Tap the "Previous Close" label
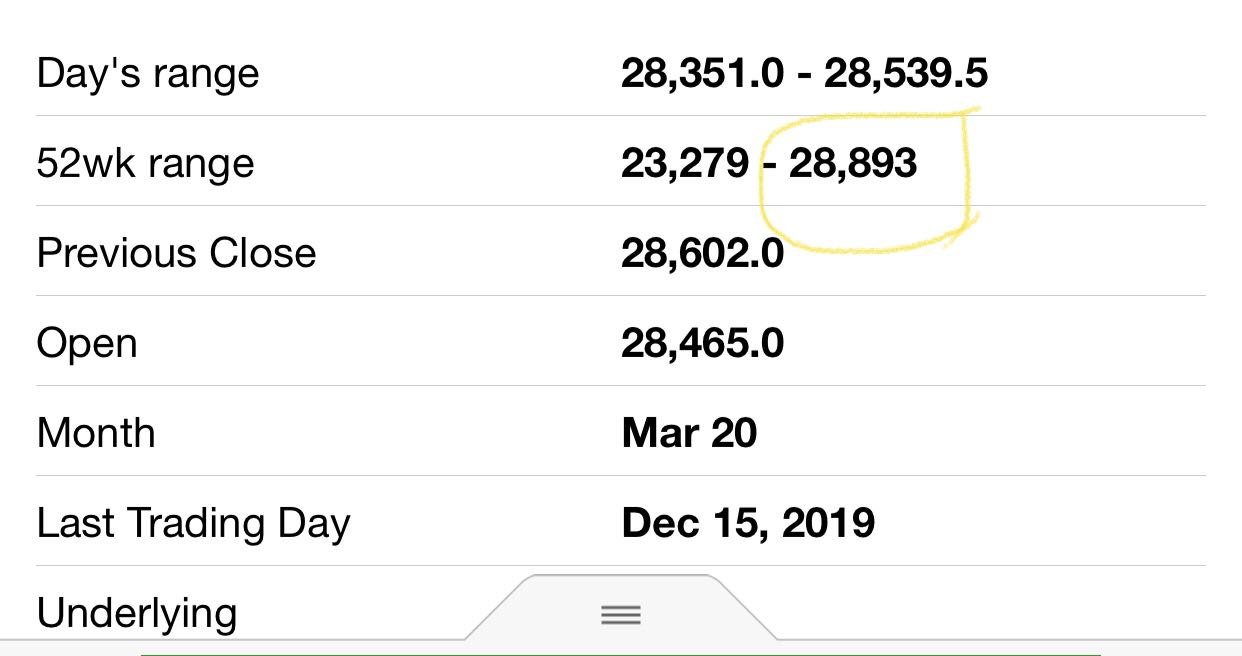Viewport: 1242px width, 656px height. 176,253
